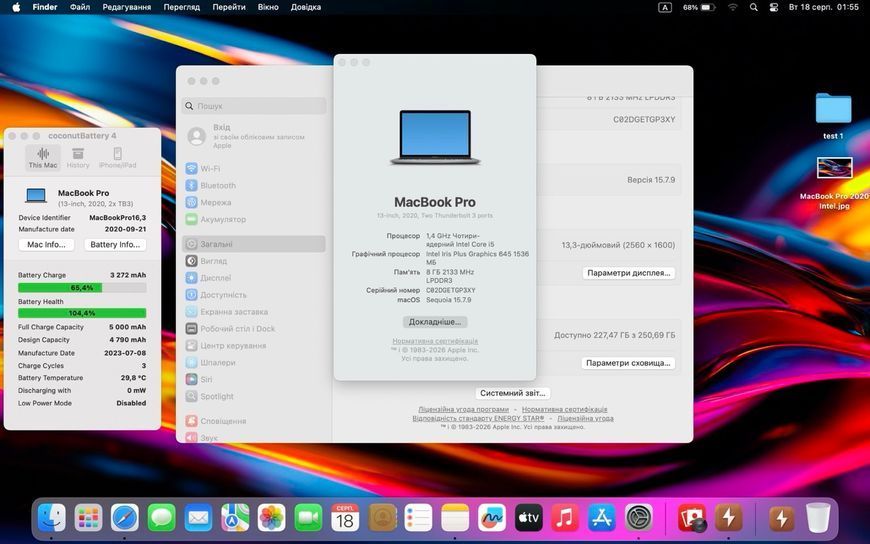
Task: Open ENERGY STAR compliance link
Action: click(x=478, y=418)
